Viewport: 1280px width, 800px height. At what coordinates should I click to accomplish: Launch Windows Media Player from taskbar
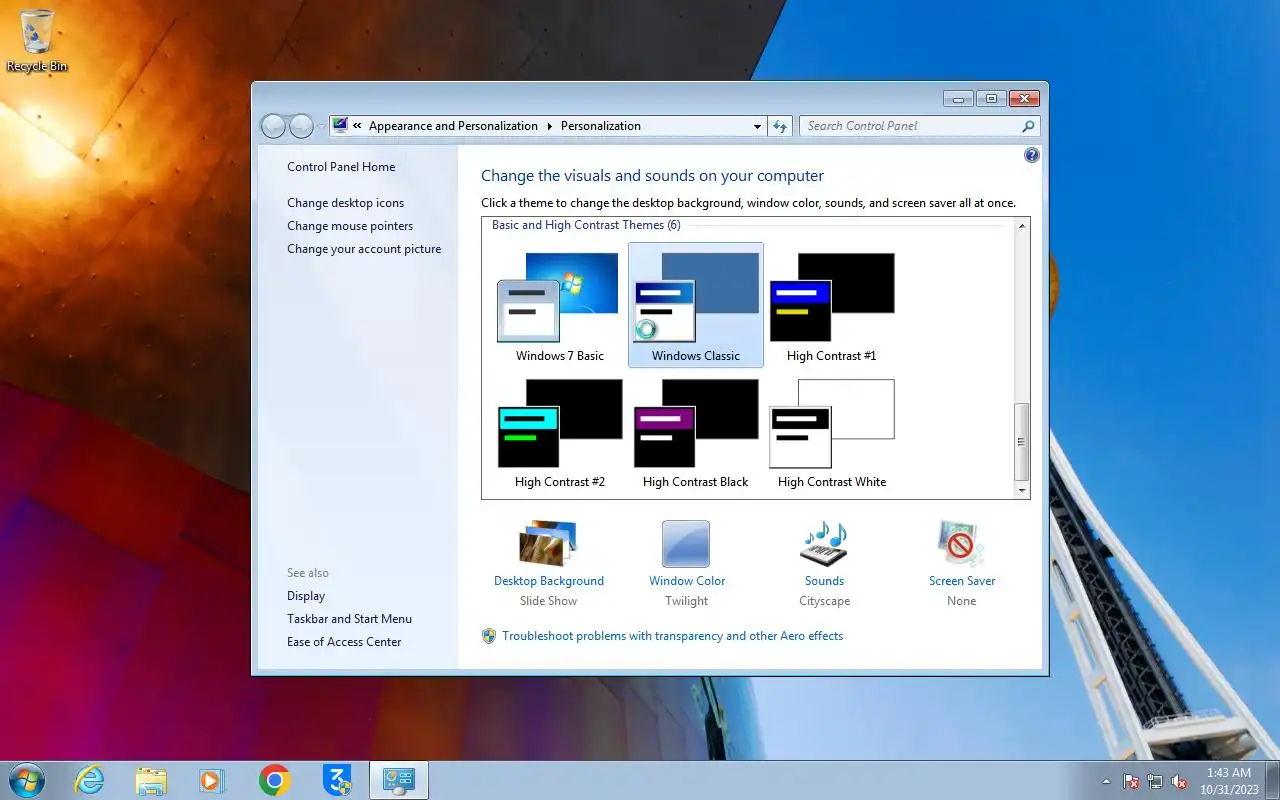click(212, 780)
